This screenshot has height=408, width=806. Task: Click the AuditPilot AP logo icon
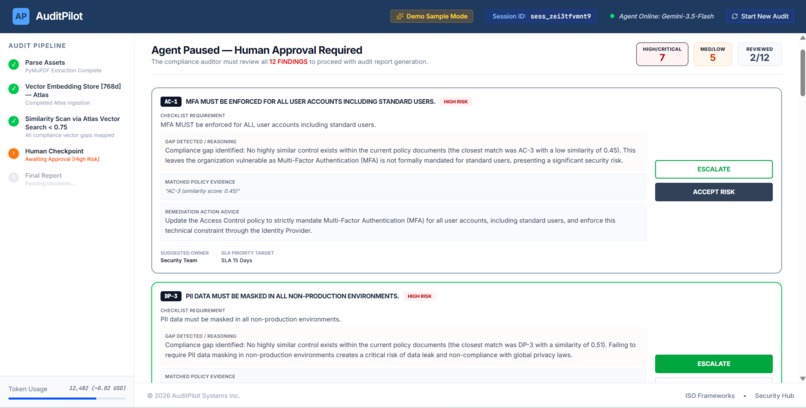coord(21,16)
